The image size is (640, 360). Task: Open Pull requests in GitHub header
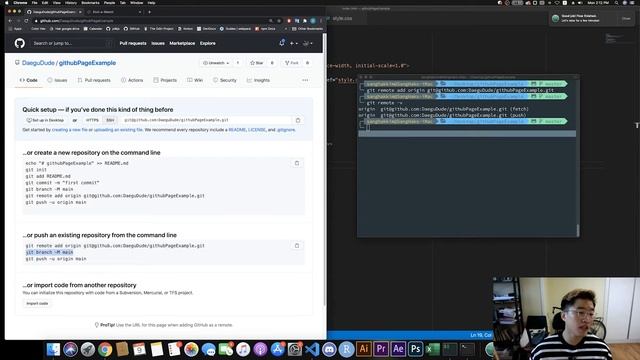pyautogui.click(x=133, y=43)
